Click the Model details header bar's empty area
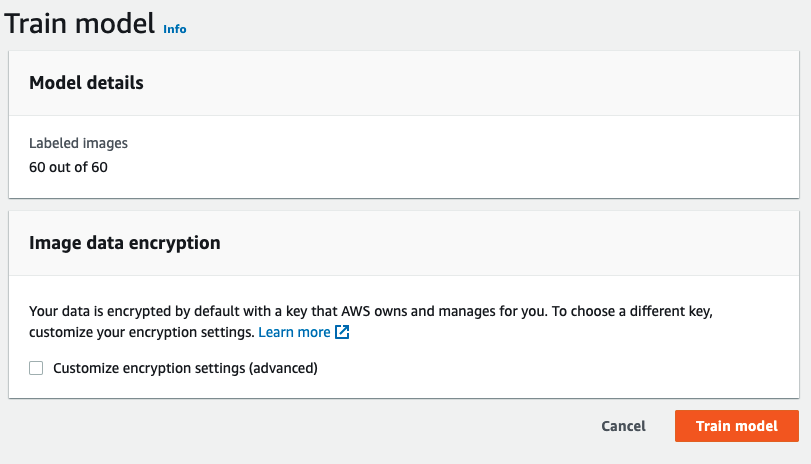Image resolution: width=811 pixels, height=464 pixels. 500,83
